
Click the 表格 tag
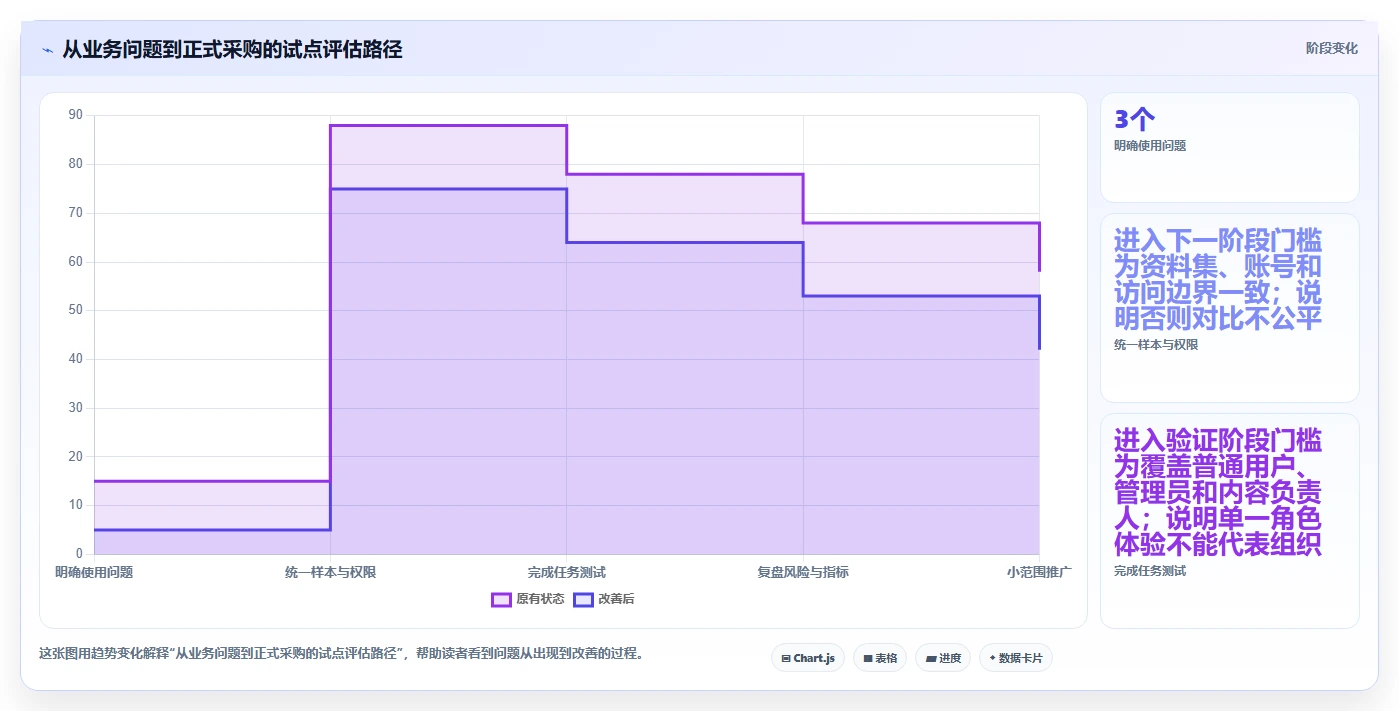(880, 658)
